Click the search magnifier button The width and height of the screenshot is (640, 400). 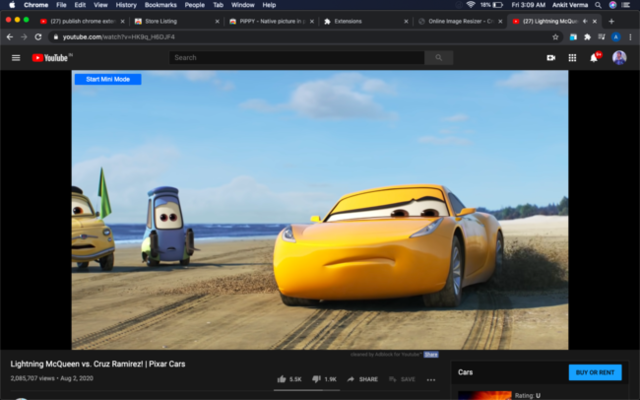(438, 58)
